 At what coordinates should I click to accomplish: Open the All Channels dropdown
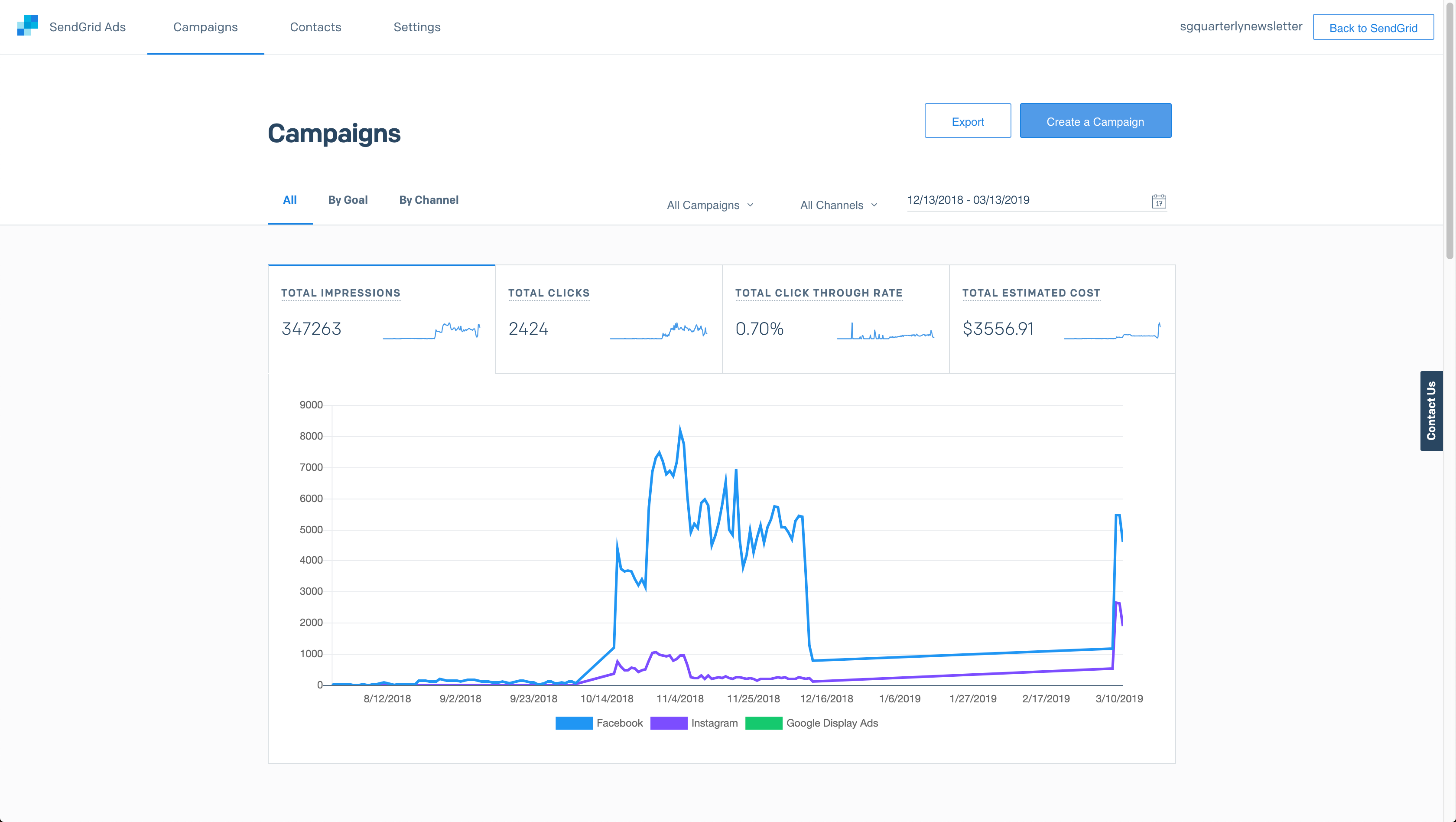(x=838, y=205)
